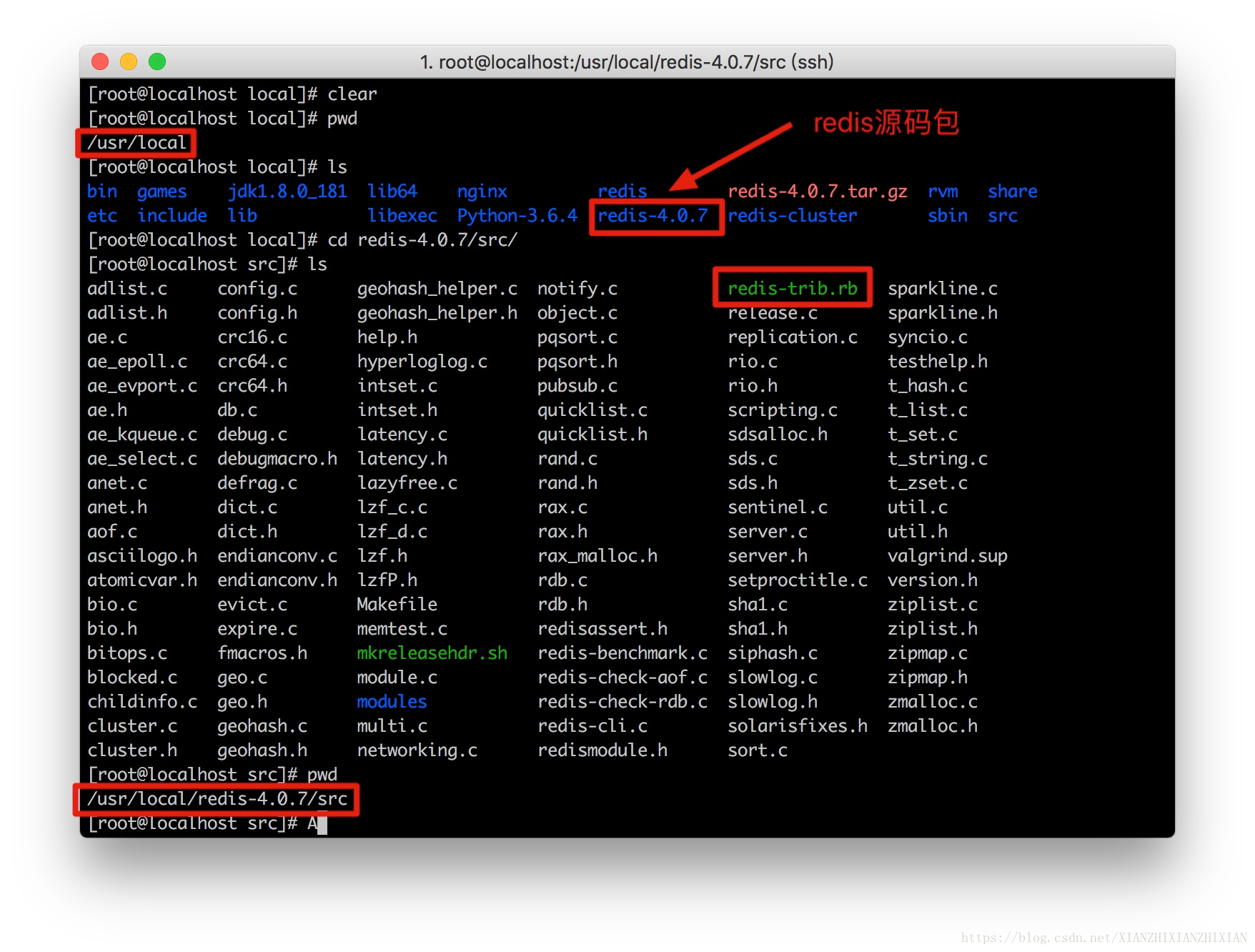Screen dimensions: 1255x952
Task: Click the cluster.c file name
Action: [132, 726]
